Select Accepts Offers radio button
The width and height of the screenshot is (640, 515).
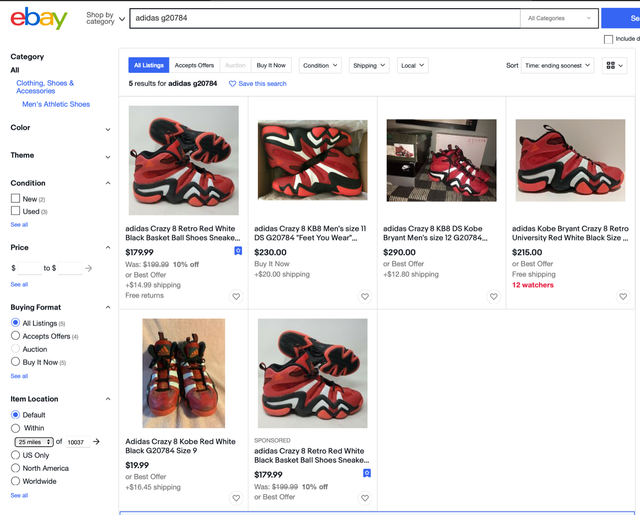[16, 336]
